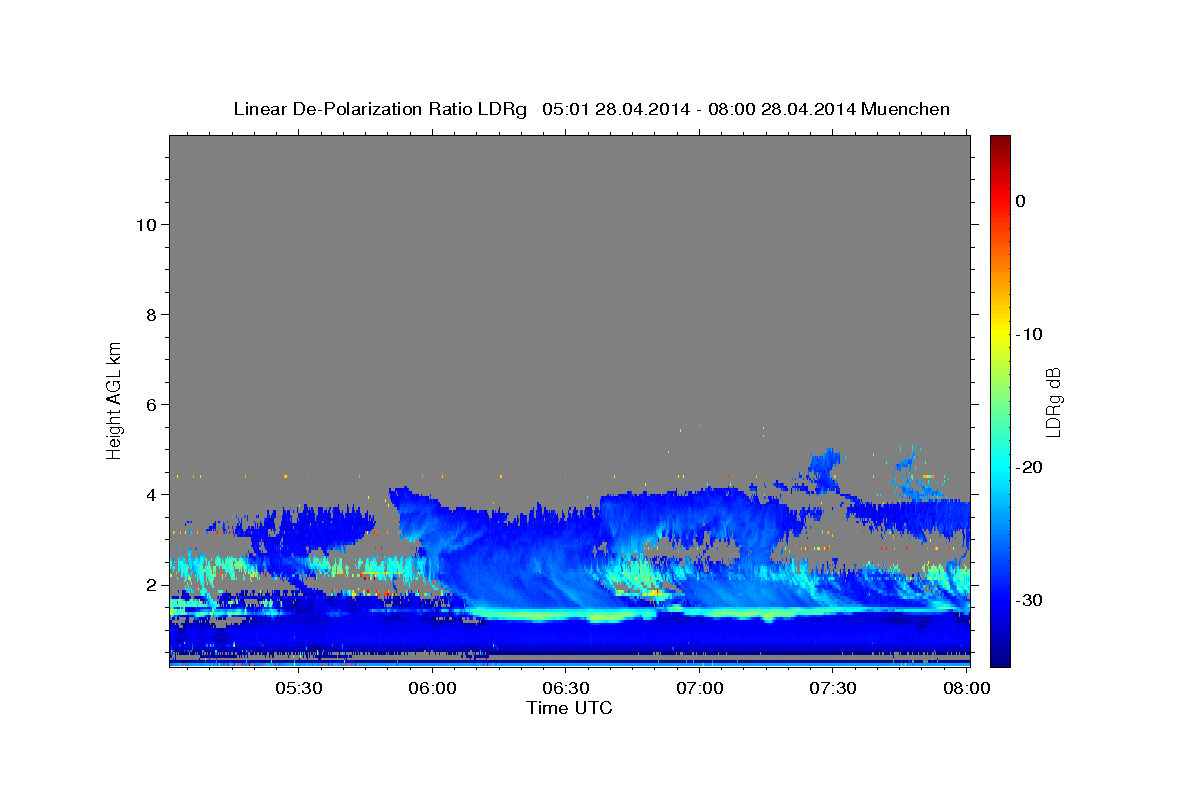Click the colorbar value 0

click(x=1021, y=201)
